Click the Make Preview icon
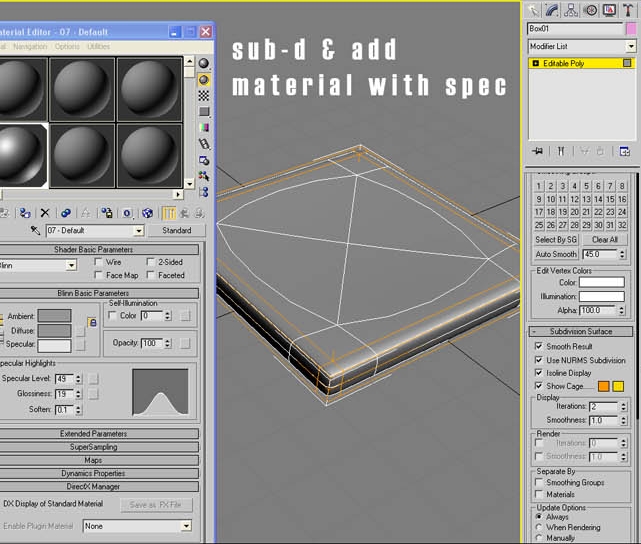Image resolution: width=641 pixels, height=544 pixels. pos(204,144)
